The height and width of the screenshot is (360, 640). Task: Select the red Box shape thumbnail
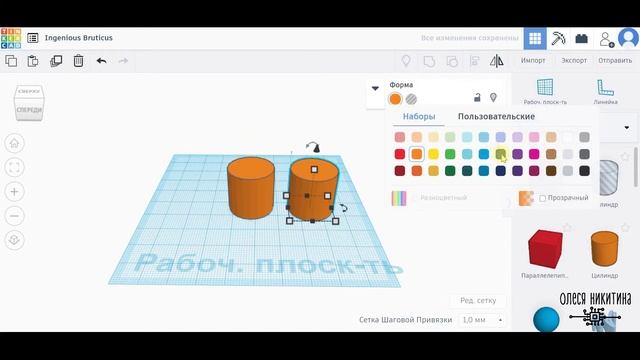[x=545, y=249]
